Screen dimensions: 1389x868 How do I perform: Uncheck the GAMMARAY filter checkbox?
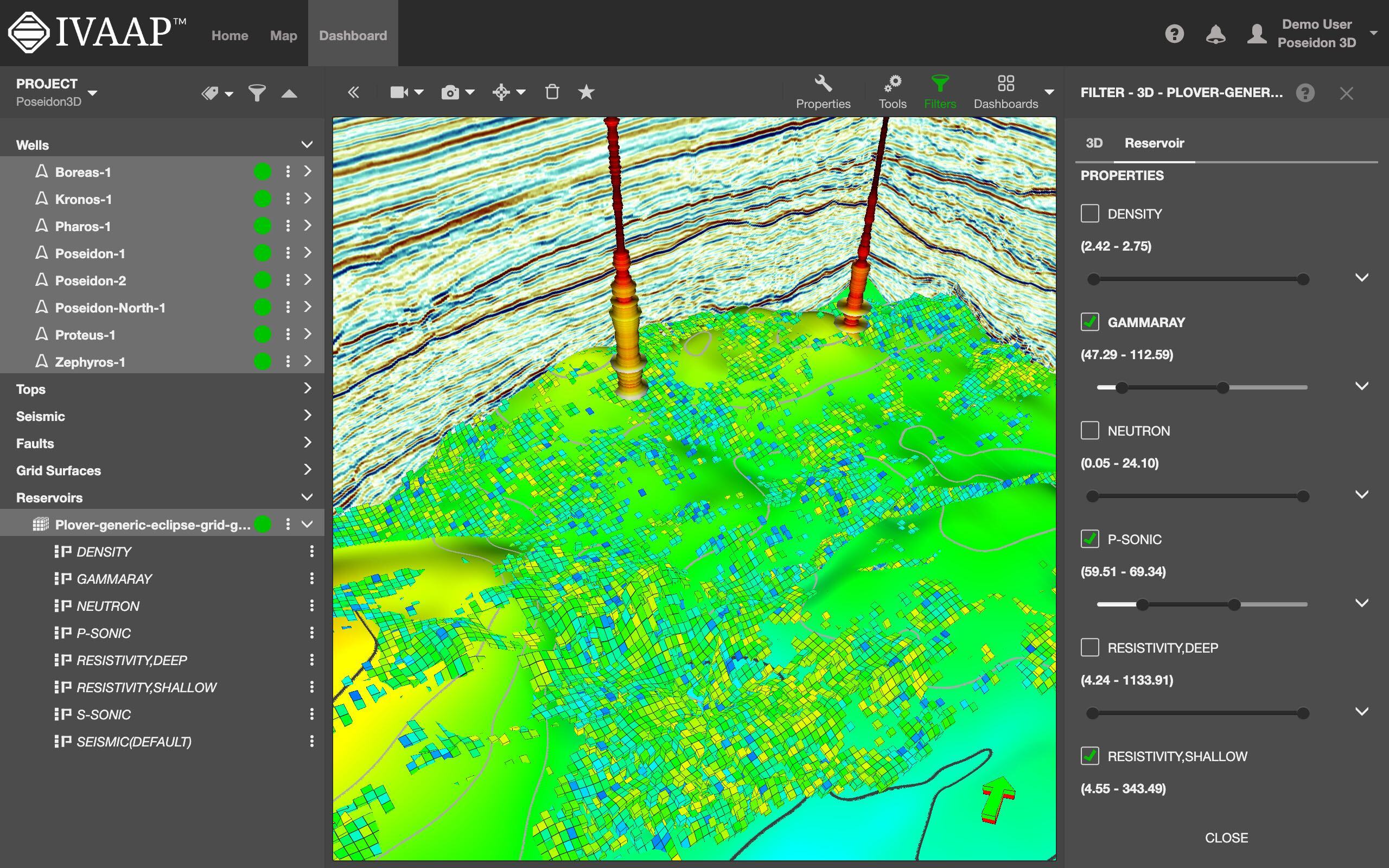tap(1089, 322)
